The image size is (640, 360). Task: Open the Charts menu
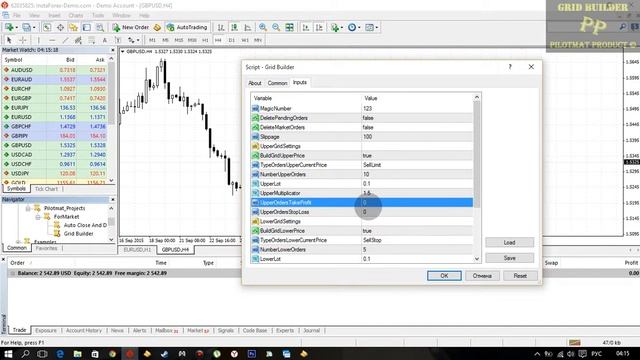pyautogui.click(x=76, y=15)
